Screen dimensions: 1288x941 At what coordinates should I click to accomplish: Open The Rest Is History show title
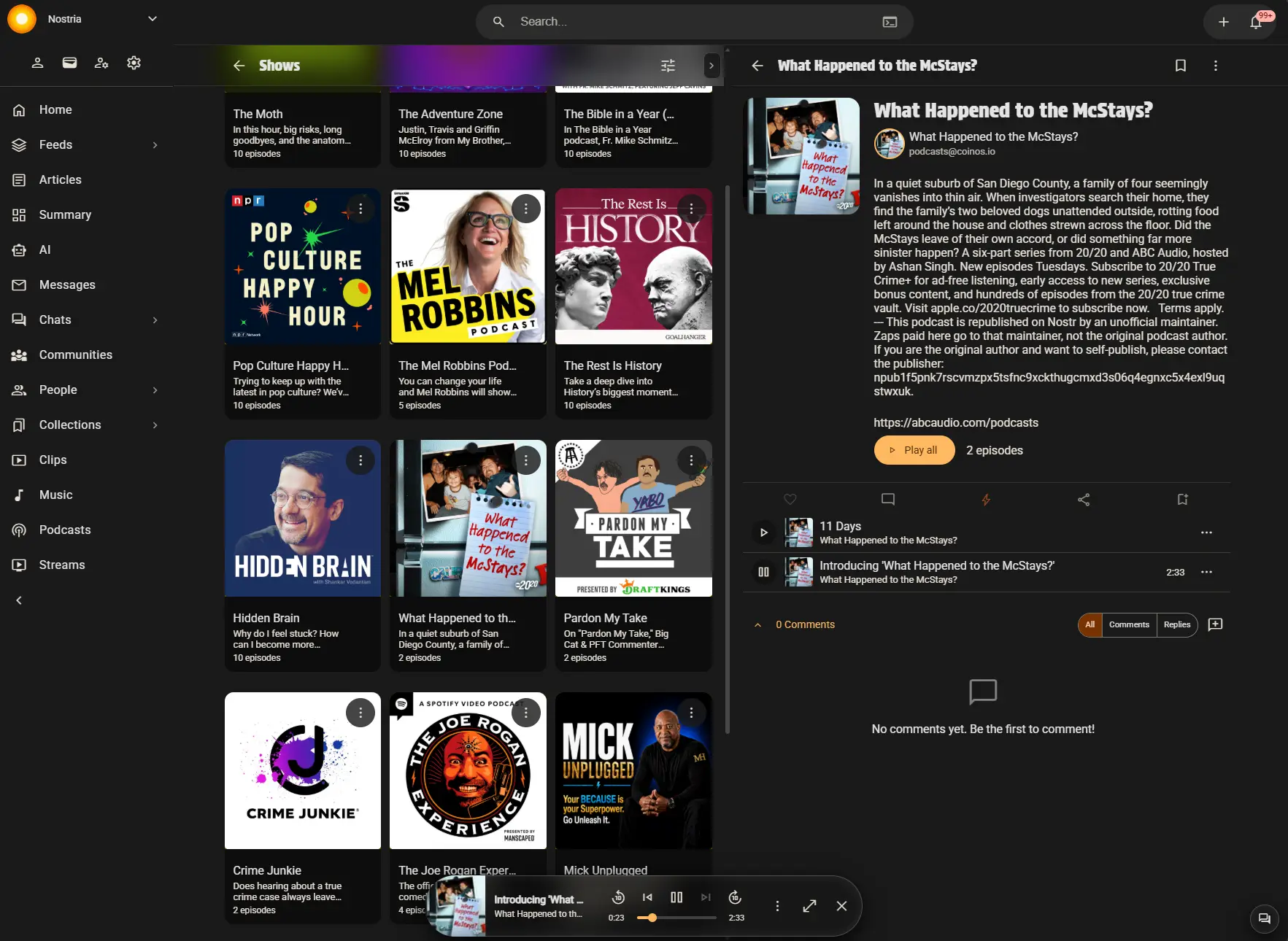pos(612,365)
